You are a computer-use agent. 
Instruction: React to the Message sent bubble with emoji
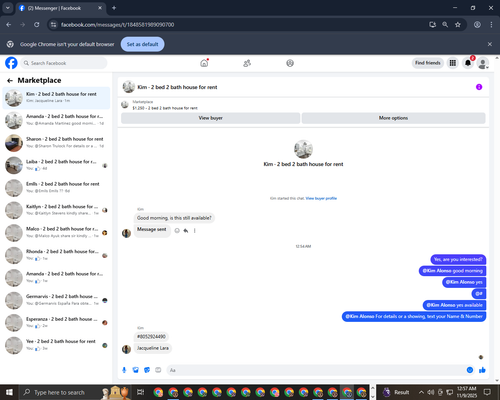tap(177, 230)
